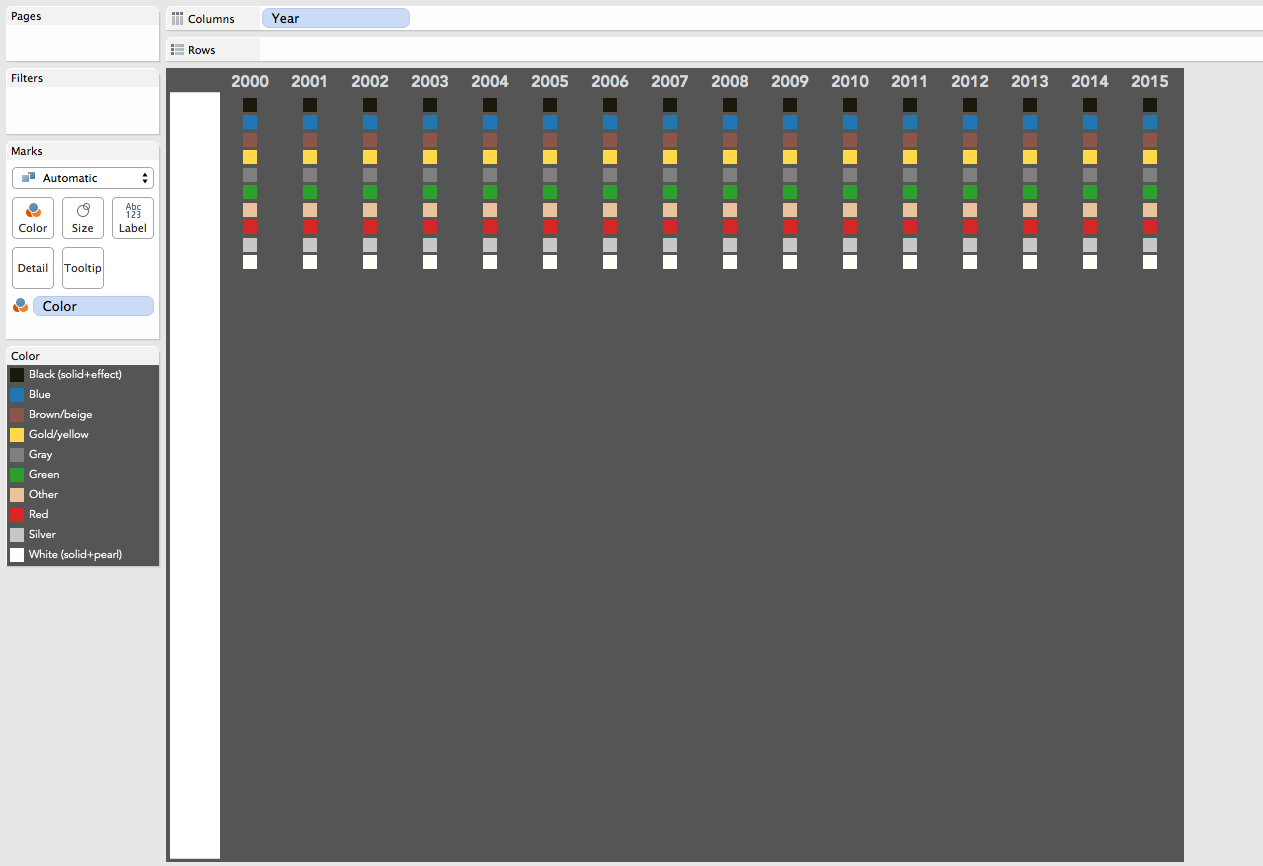Select Red legend entry

(38, 515)
